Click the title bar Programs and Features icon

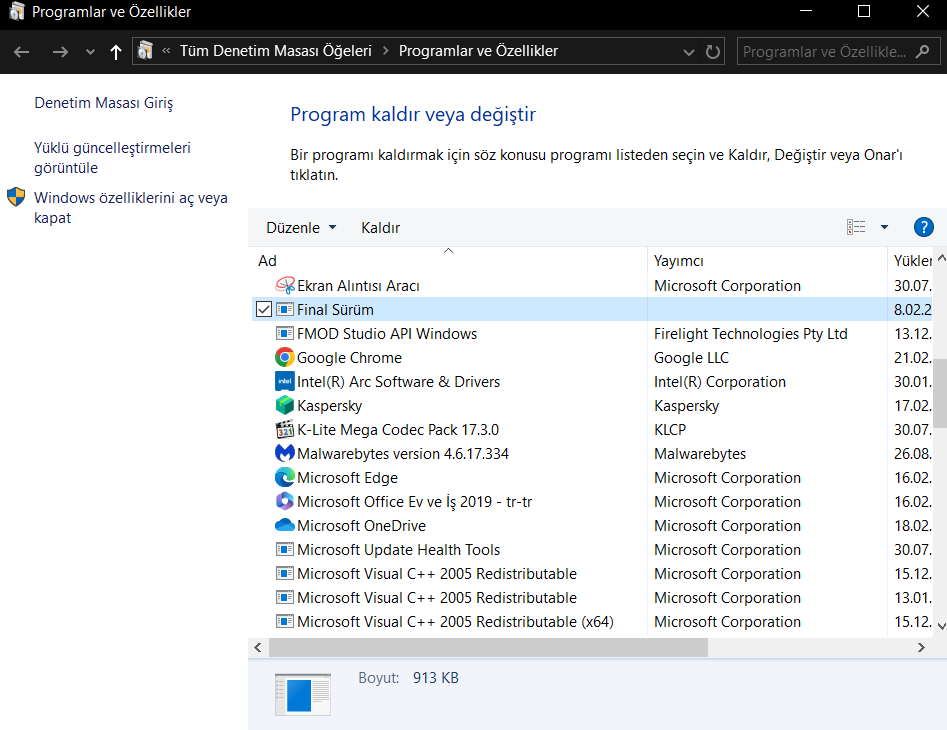16,11
